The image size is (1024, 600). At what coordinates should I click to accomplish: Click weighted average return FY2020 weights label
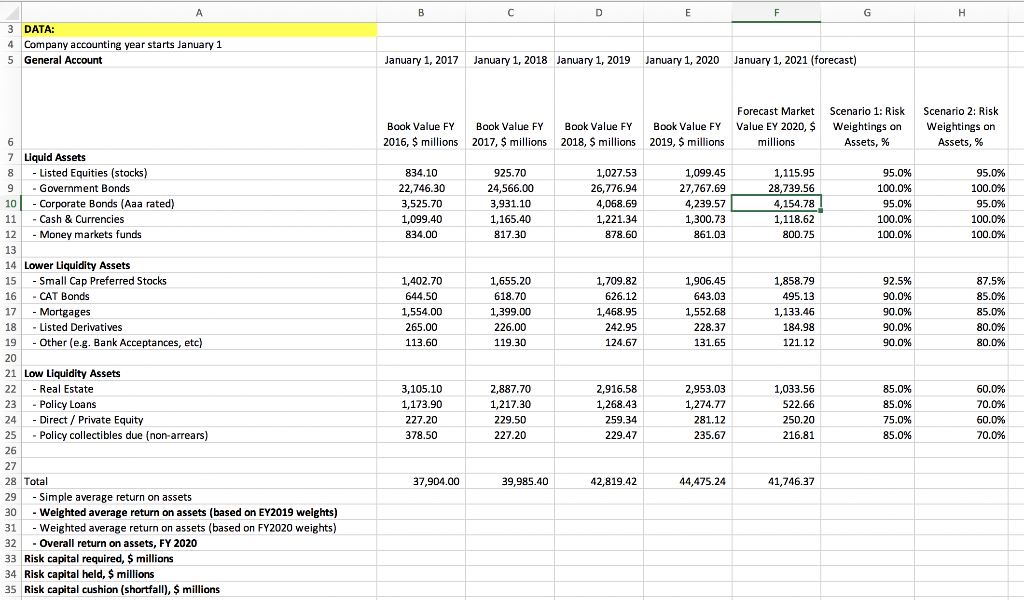tap(184, 528)
